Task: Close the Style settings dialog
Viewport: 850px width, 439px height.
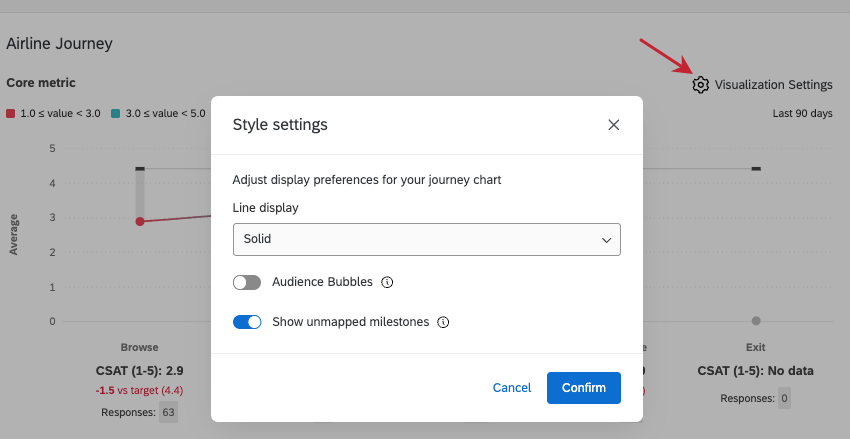Action: [614, 125]
